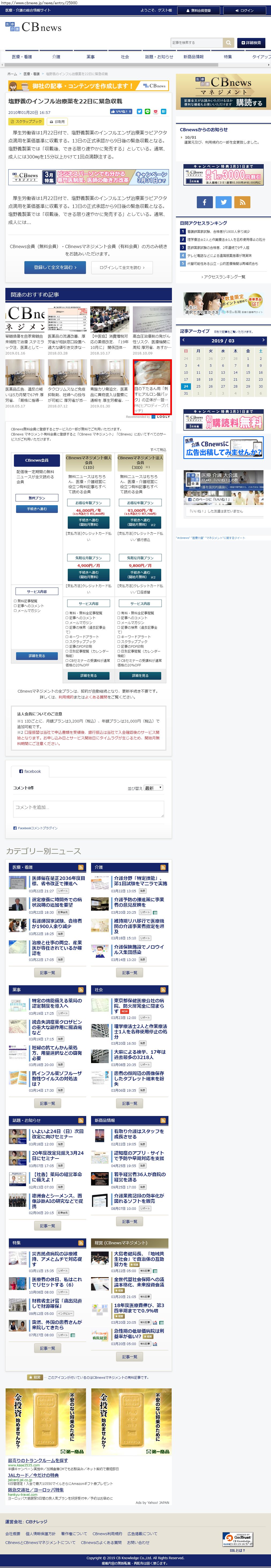271x1568 pixels.
Task: Open the CBnews マネジメント 購読する banner
Action: pos(223,91)
